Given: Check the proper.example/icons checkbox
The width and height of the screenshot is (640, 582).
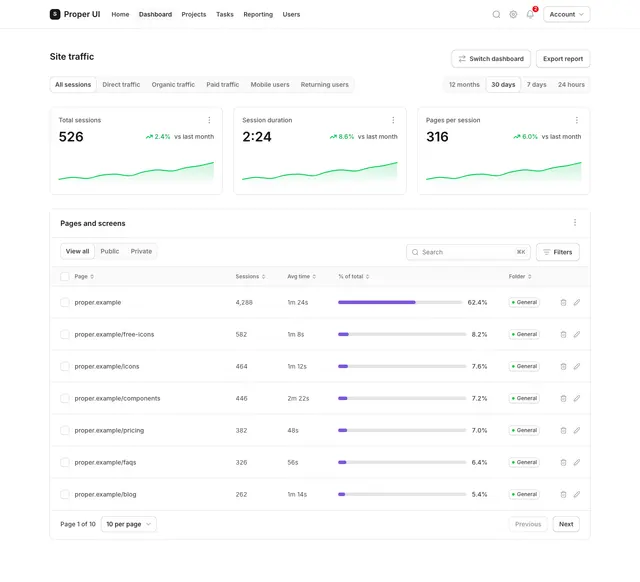Looking at the screenshot, I should coord(64,367).
